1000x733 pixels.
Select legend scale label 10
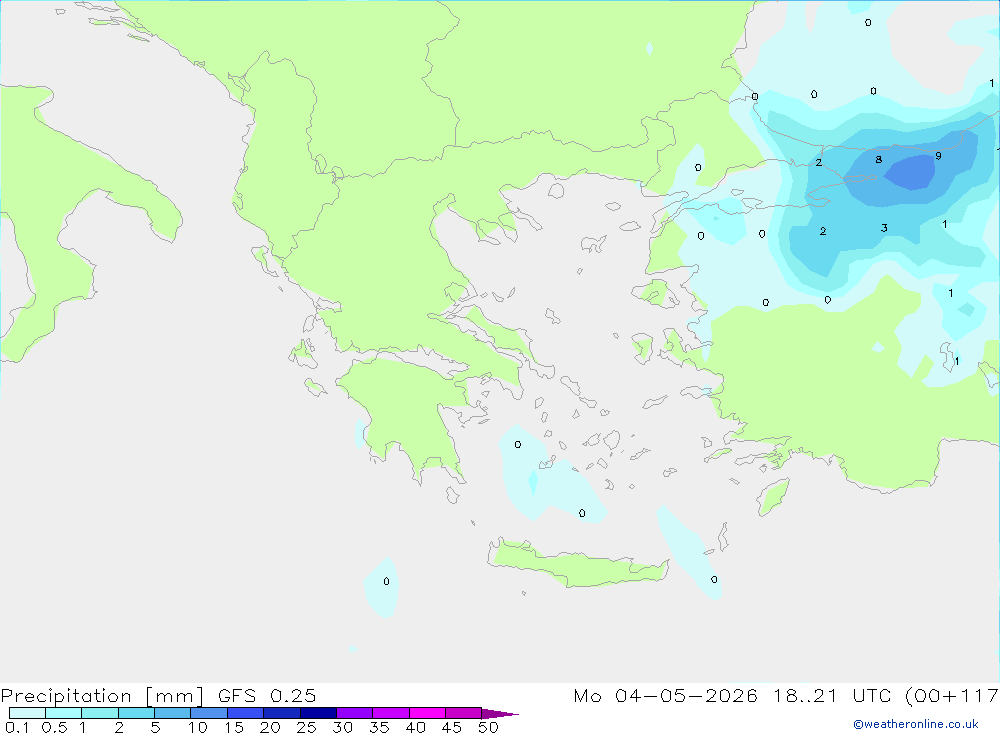click(198, 727)
